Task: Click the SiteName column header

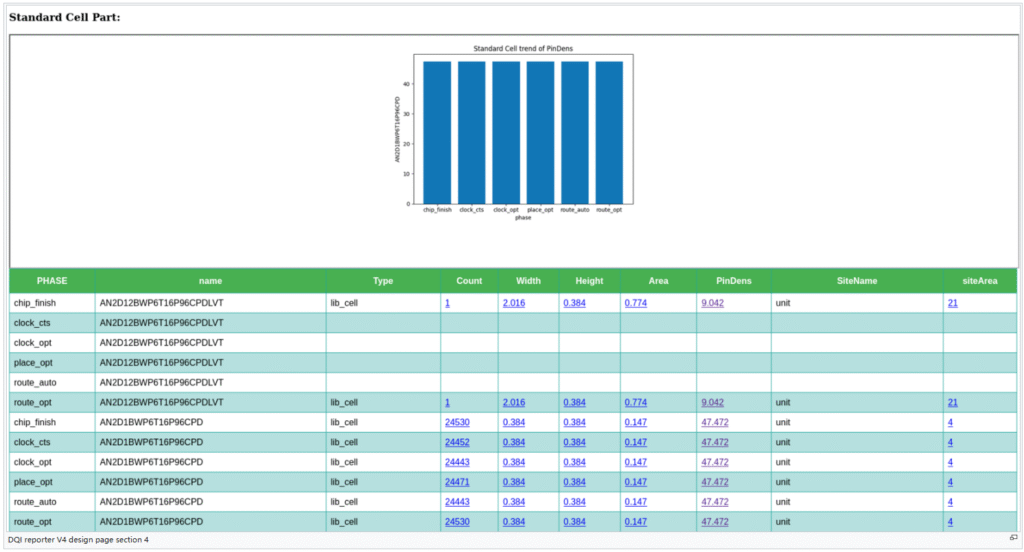Action: click(857, 281)
